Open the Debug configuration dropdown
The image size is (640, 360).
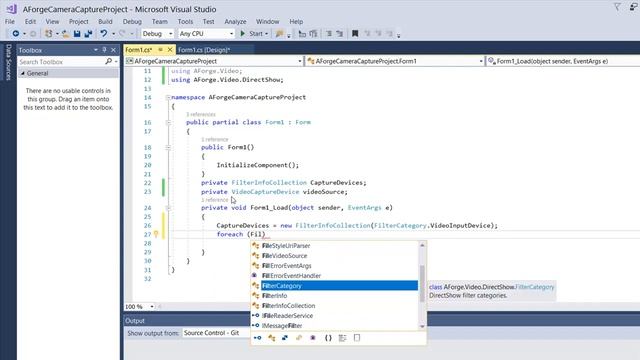(x=158, y=33)
